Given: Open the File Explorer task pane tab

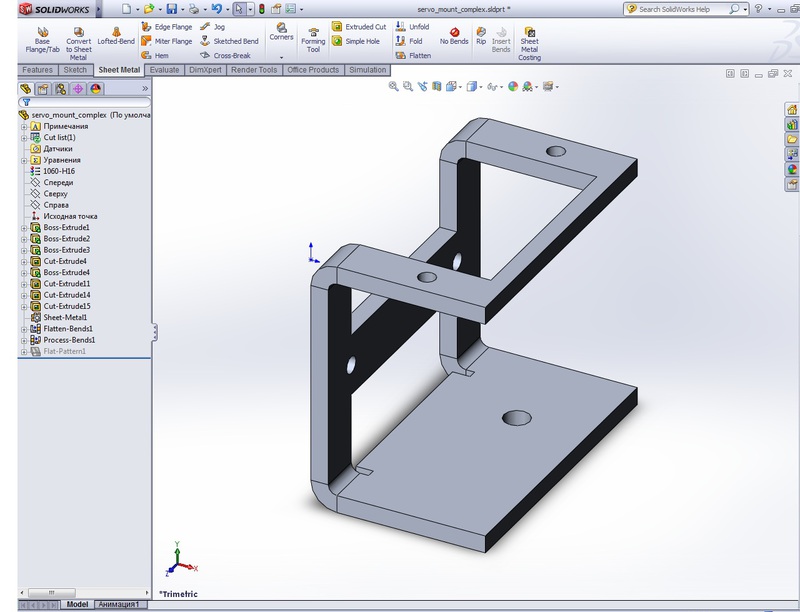Looking at the screenshot, I should [792, 139].
